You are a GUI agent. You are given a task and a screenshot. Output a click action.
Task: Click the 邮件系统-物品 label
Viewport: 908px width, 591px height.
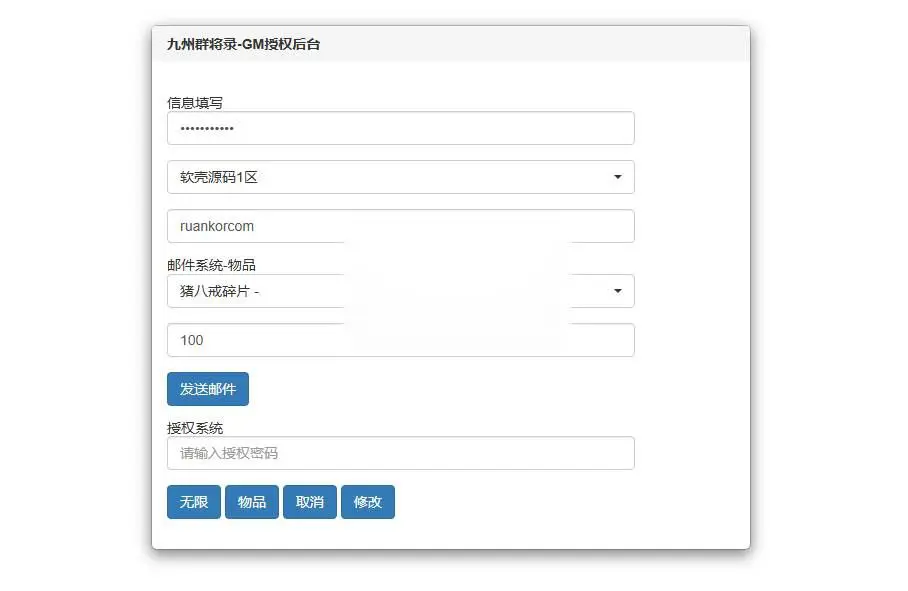(x=211, y=265)
